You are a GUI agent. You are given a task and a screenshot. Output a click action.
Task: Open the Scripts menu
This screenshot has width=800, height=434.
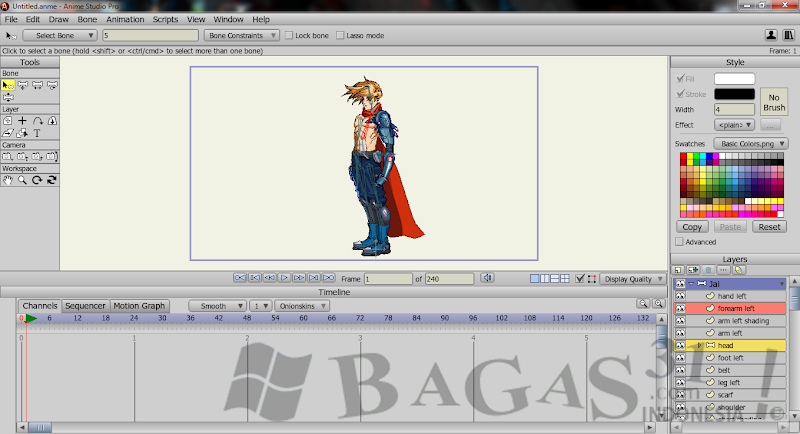tap(165, 19)
